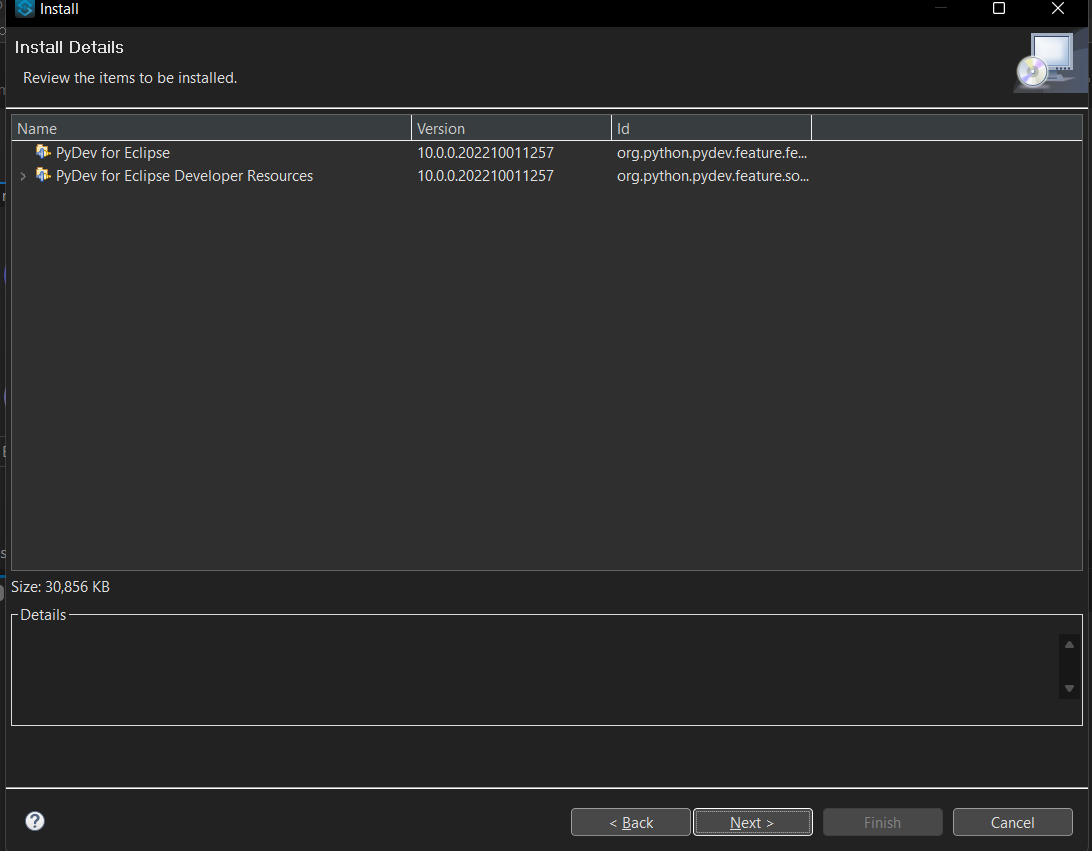This screenshot has width=1092, height=851.
Task: Sort items by Version column header
Action: (511, 128)
